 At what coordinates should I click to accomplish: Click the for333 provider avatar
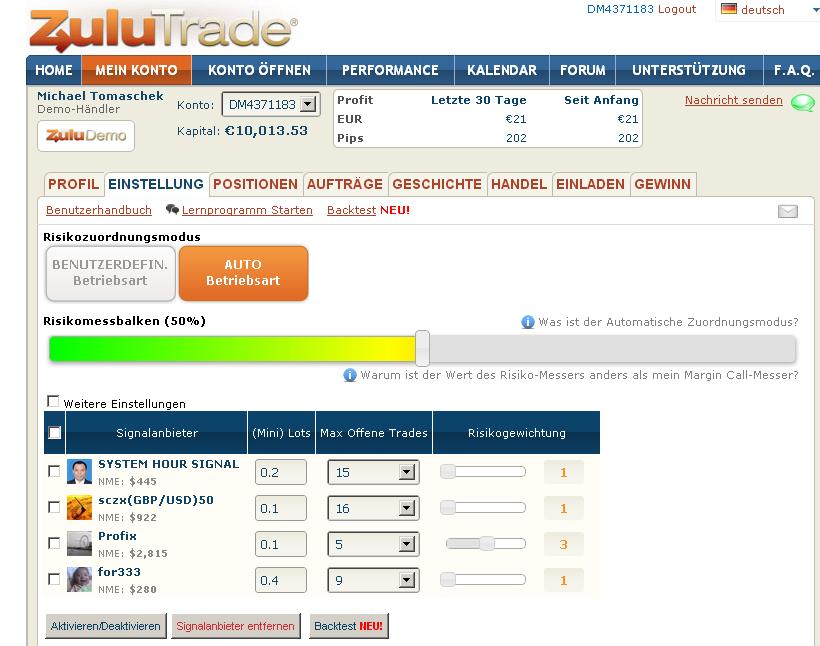[x=79, y=580]
